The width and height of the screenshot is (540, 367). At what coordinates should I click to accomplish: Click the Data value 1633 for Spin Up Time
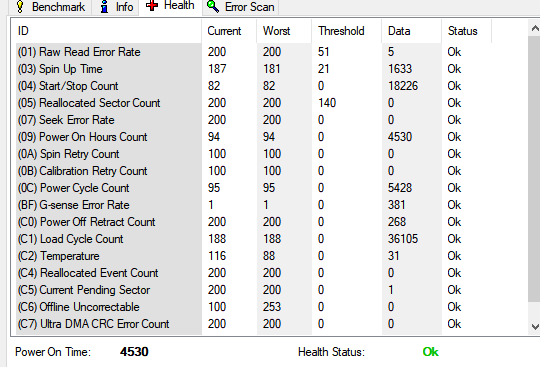[400, 69]
